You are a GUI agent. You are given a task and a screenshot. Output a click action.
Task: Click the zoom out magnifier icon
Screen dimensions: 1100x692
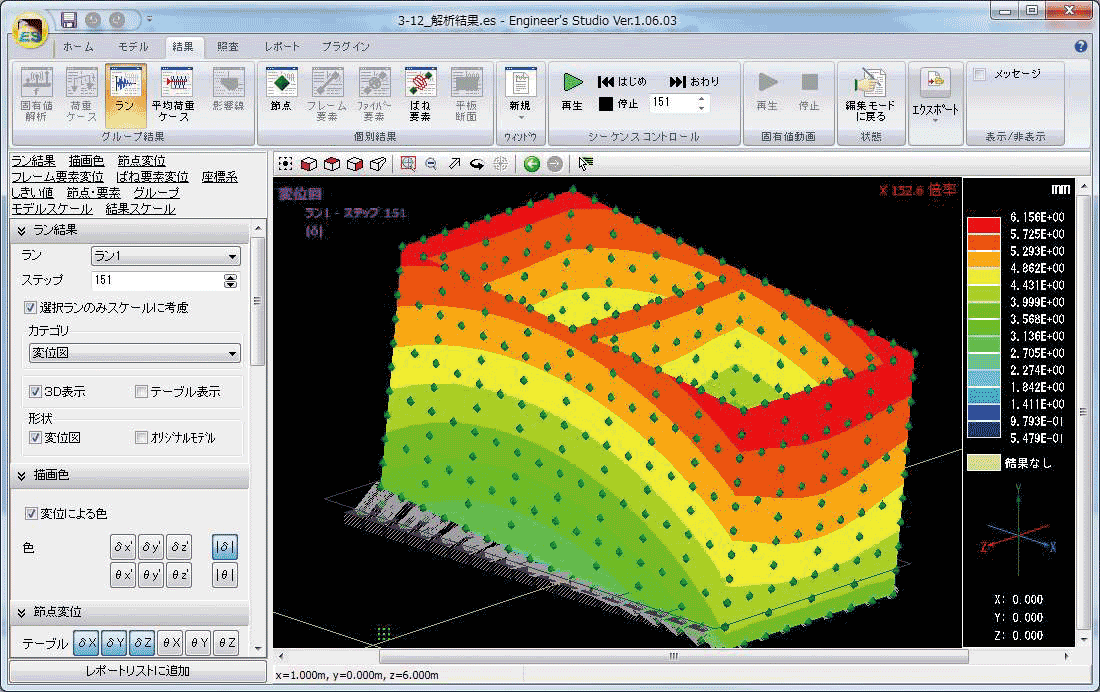(431, 164)
